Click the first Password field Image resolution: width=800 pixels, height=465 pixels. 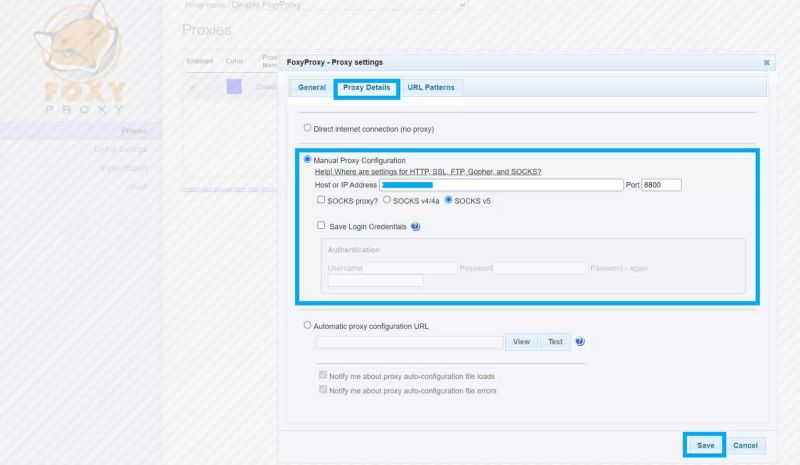pyautogui.click(x=540, y=268)
